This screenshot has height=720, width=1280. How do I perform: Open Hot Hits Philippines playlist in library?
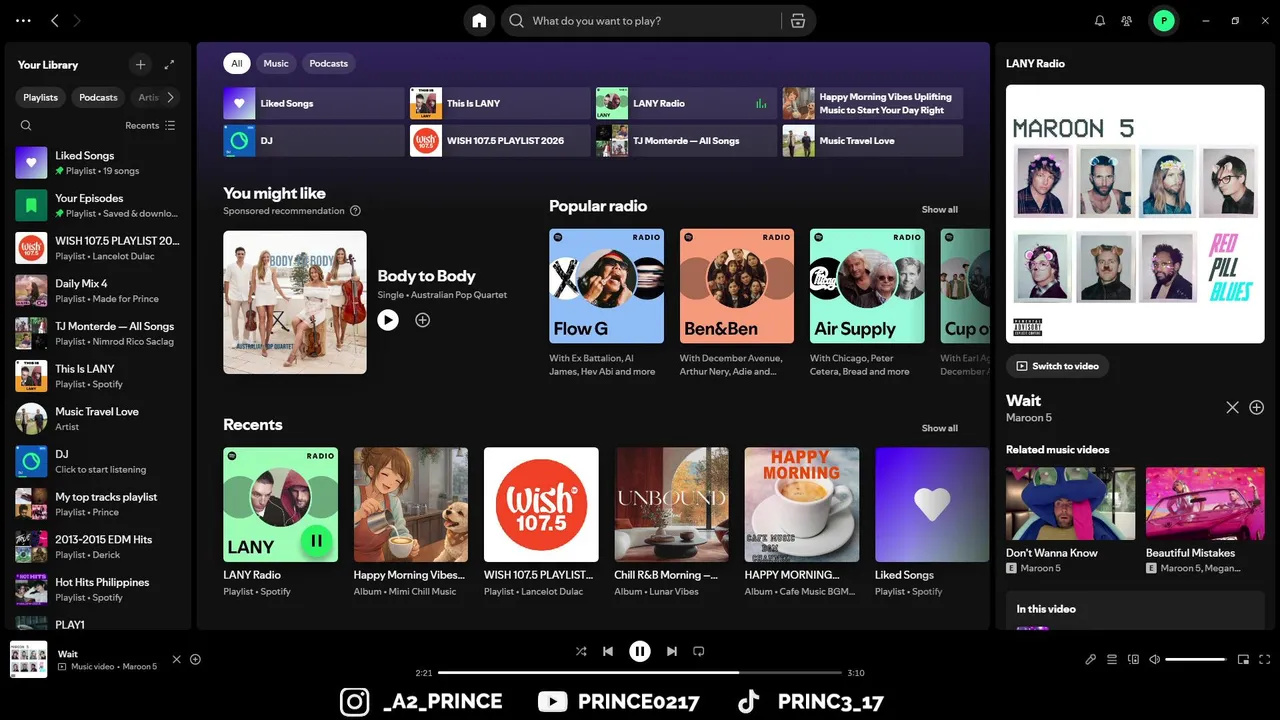98,589
